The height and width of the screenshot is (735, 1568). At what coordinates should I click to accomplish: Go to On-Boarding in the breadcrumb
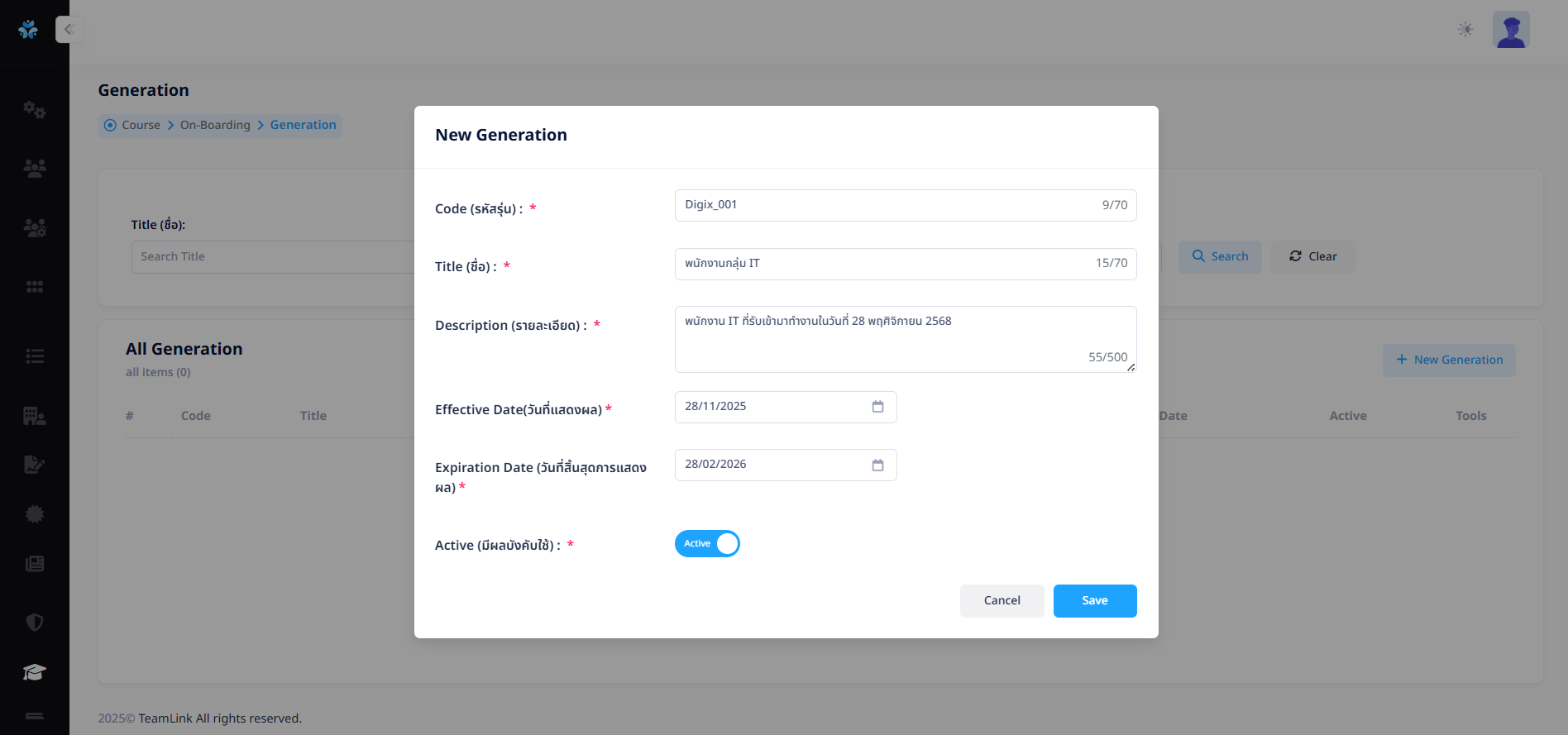[x=215, y=126]
